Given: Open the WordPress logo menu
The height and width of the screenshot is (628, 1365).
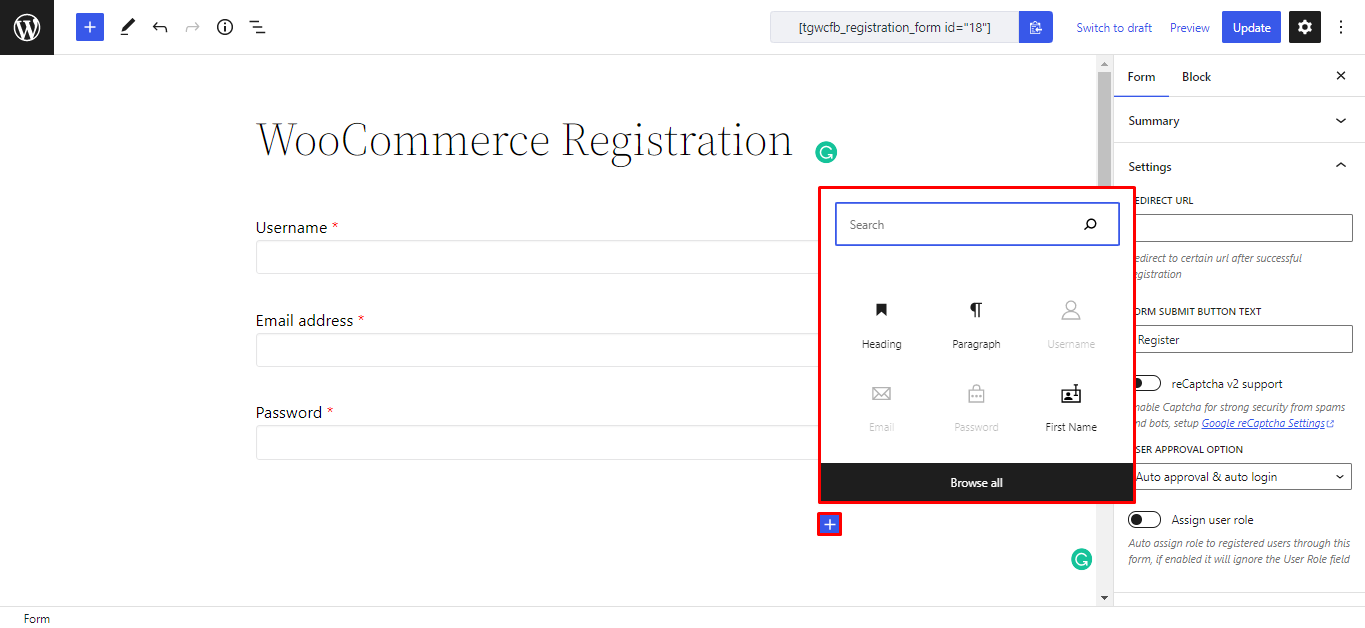Looking at the screenshot, I should coord(27,27).
